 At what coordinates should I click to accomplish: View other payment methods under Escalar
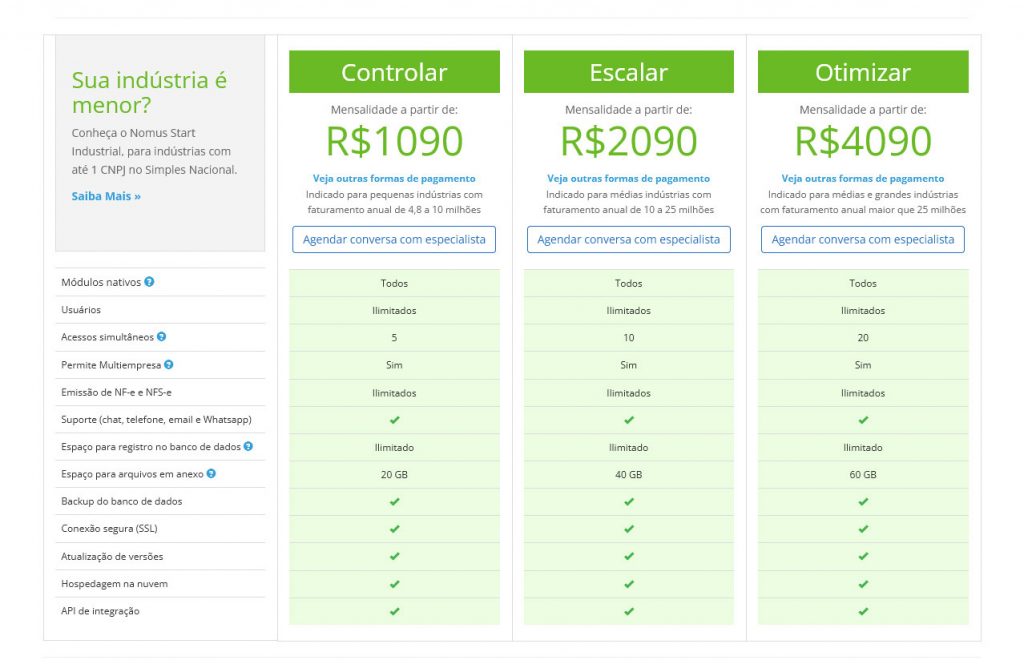click(x=628, y=179)
